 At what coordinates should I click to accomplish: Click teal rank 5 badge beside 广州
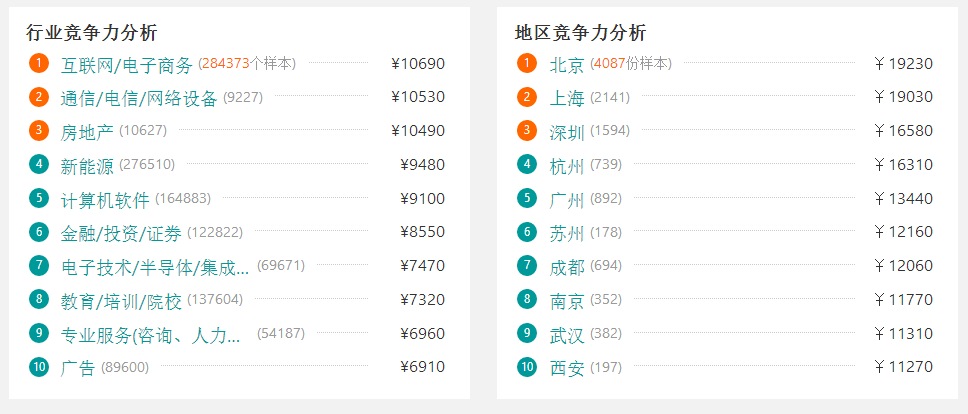pyautogui.click(x=527, y=198)
